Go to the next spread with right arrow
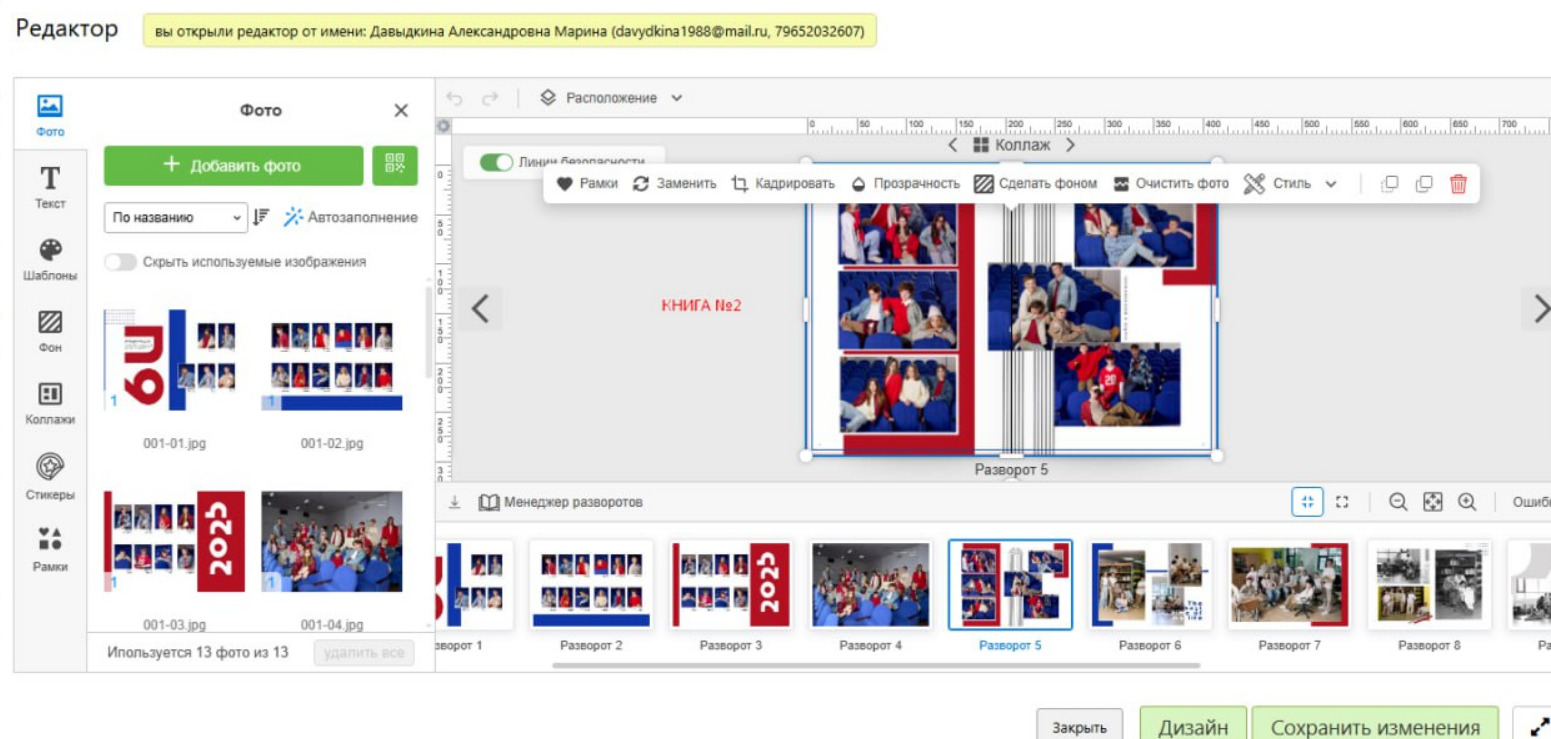1551x739 pixels. pos(1538,308)
